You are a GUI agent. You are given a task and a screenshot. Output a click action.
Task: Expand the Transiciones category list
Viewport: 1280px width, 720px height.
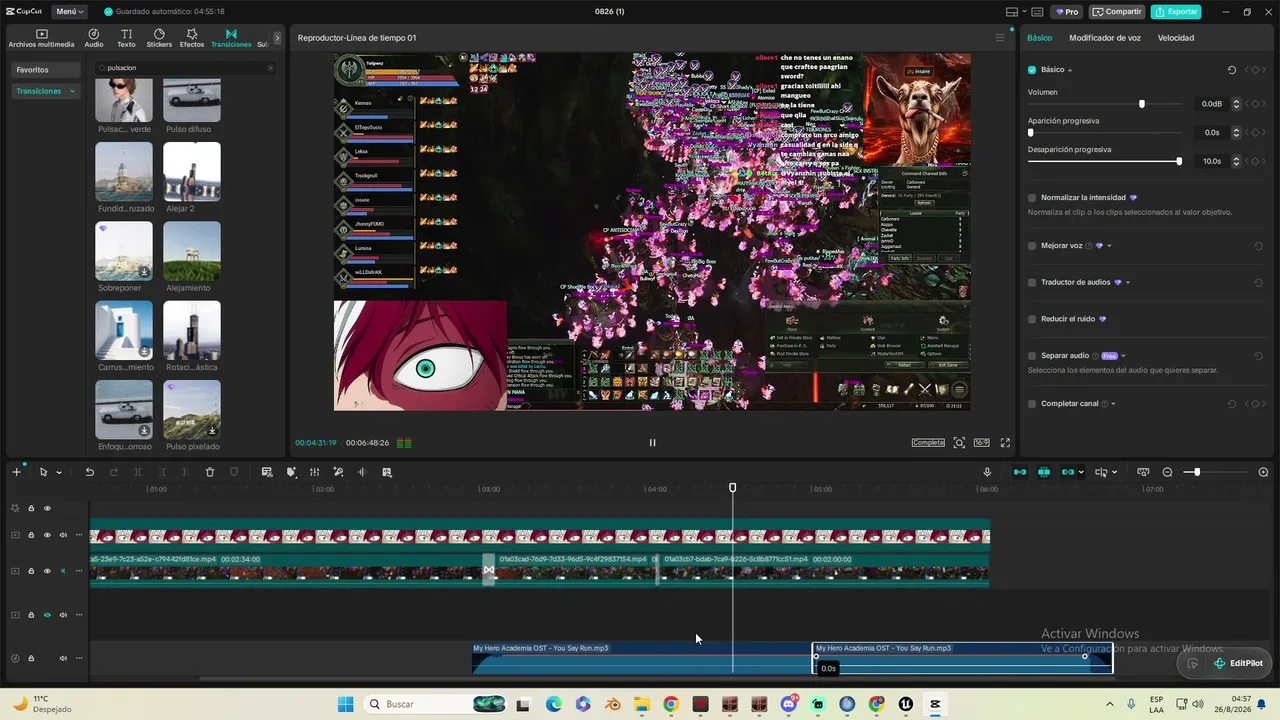pos(72,91)
